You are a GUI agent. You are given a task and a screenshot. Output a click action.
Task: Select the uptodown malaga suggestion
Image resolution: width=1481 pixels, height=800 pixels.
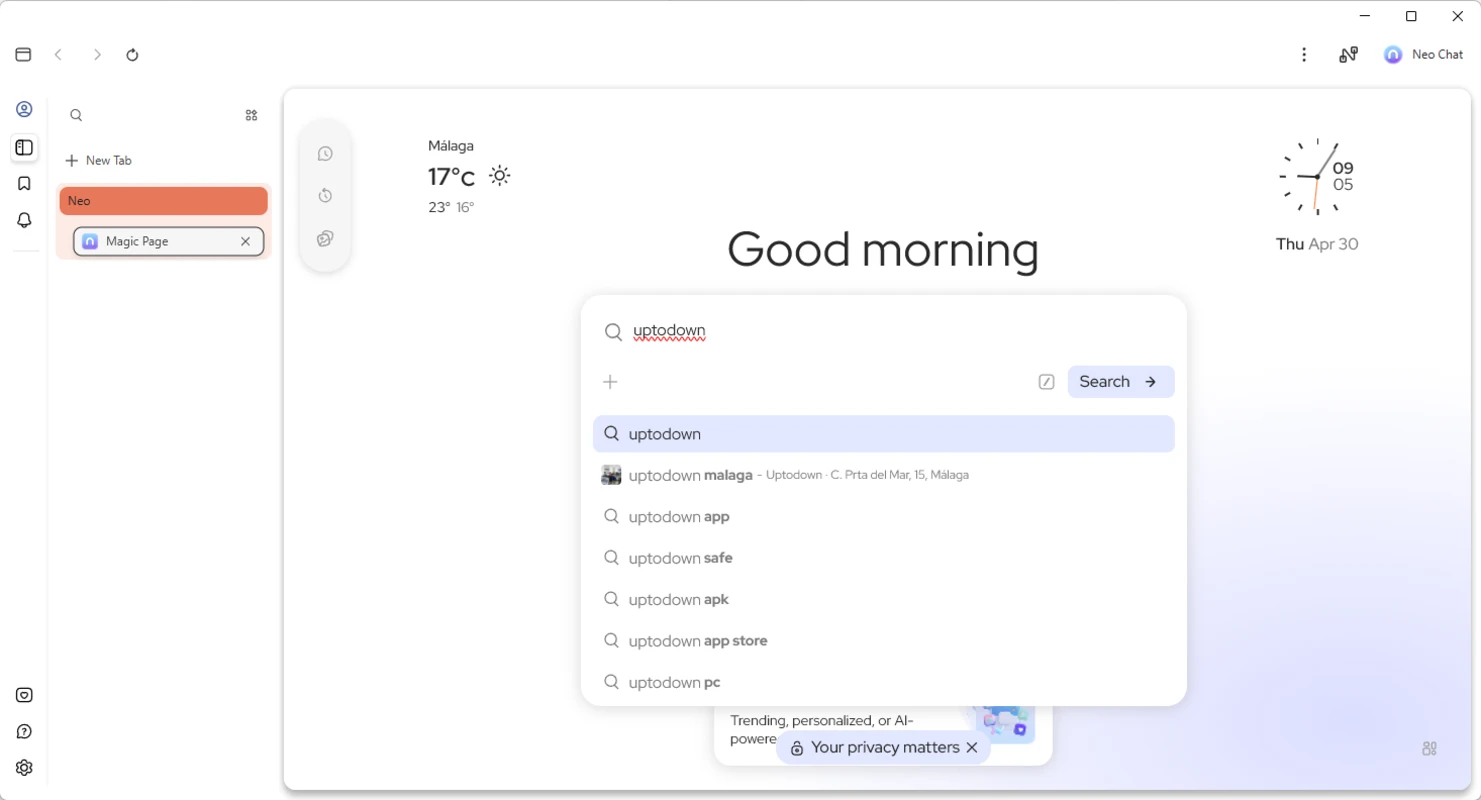coord(884,475)
